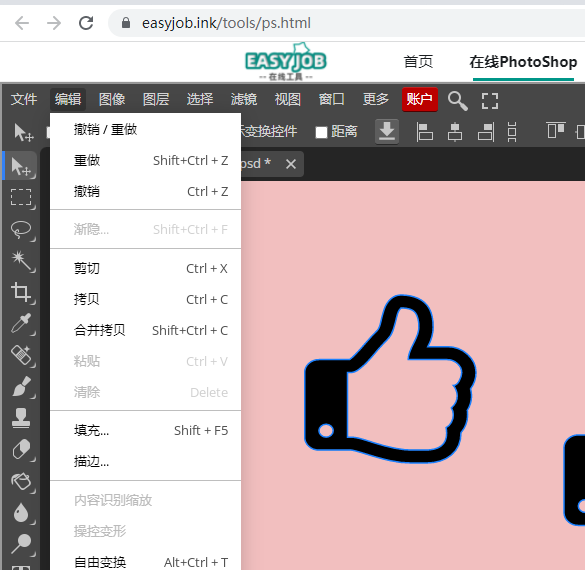Click the thumbs-up shape on the canvas
The height and width of the screenshot is (570, 585).
pos(390,379)
